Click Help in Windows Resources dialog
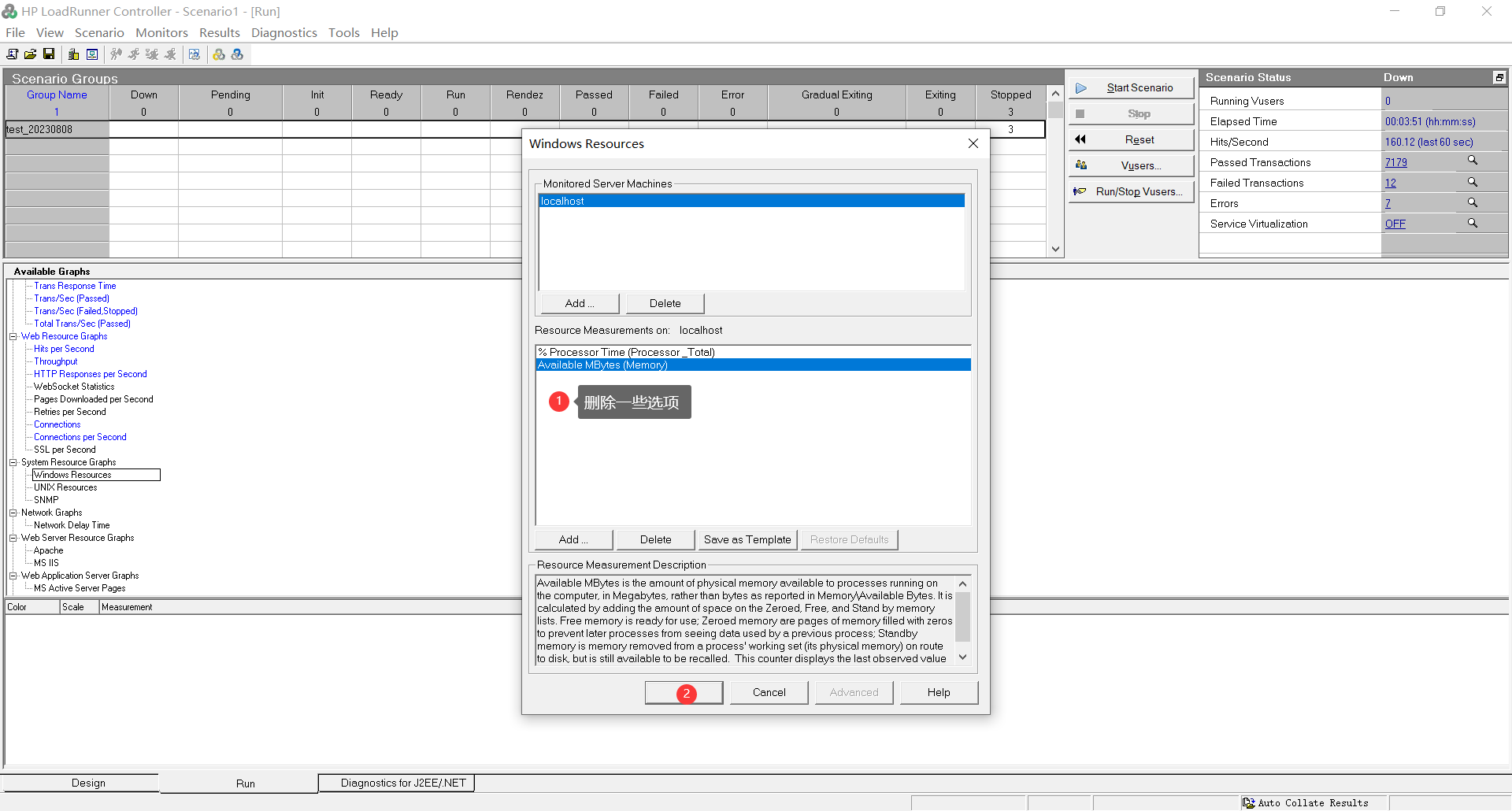The image size is (1512, 811). (x=938, y=692)
